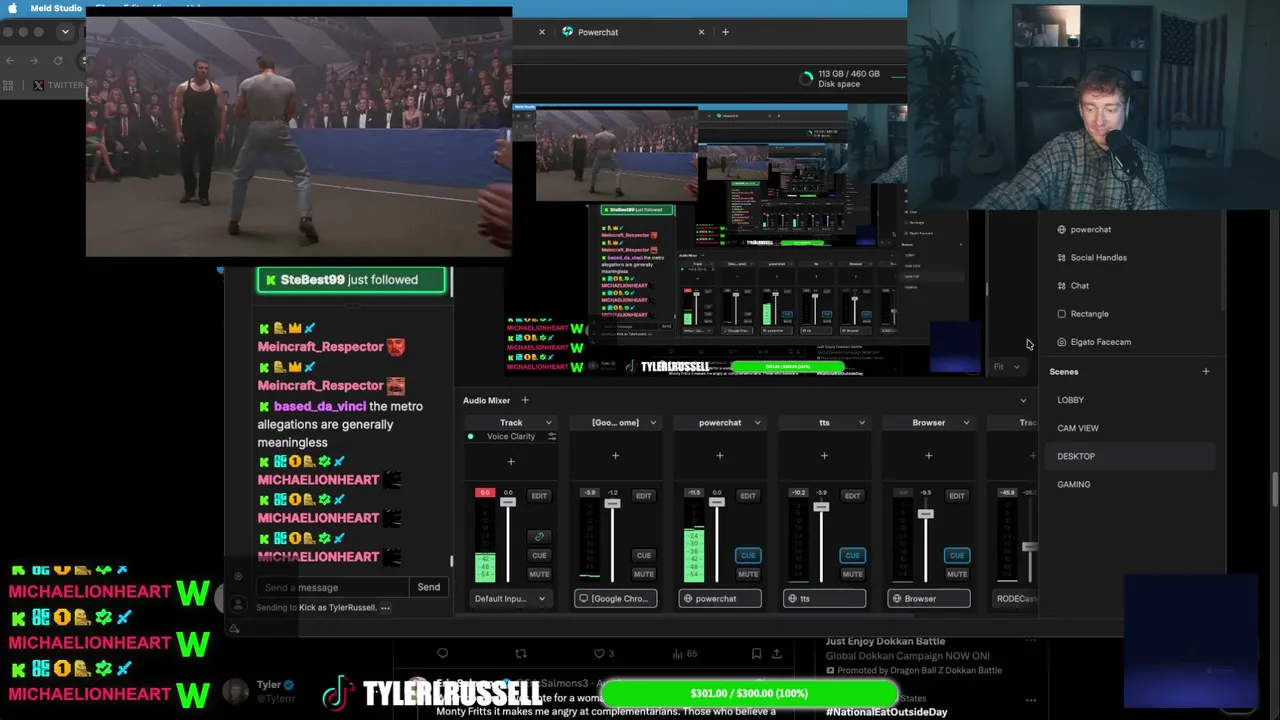Click the browser reload icon
This screenshot has height=720, width=1280.
(58, 60)
